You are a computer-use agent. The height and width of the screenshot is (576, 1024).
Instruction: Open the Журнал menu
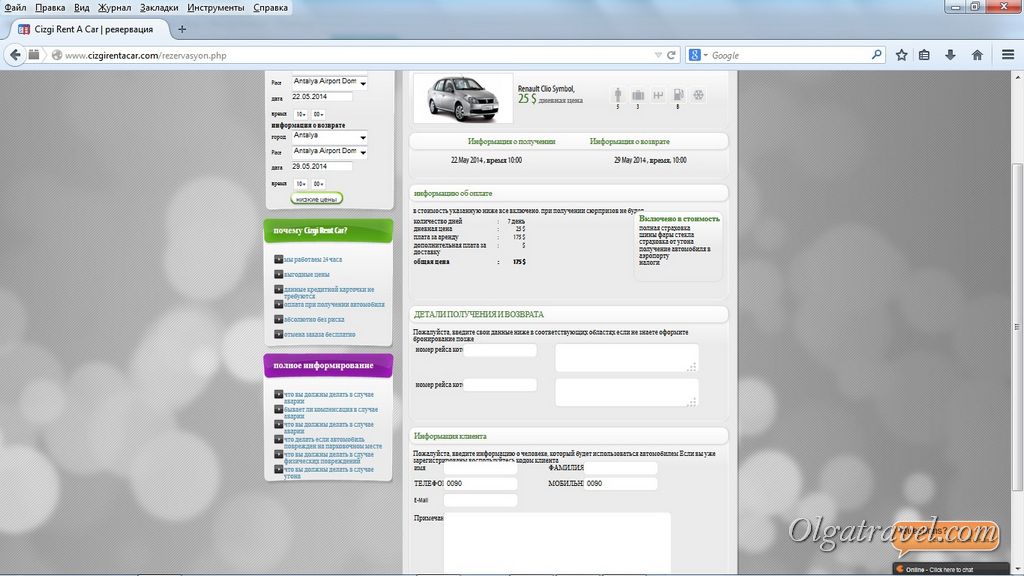tap(114, 7)
